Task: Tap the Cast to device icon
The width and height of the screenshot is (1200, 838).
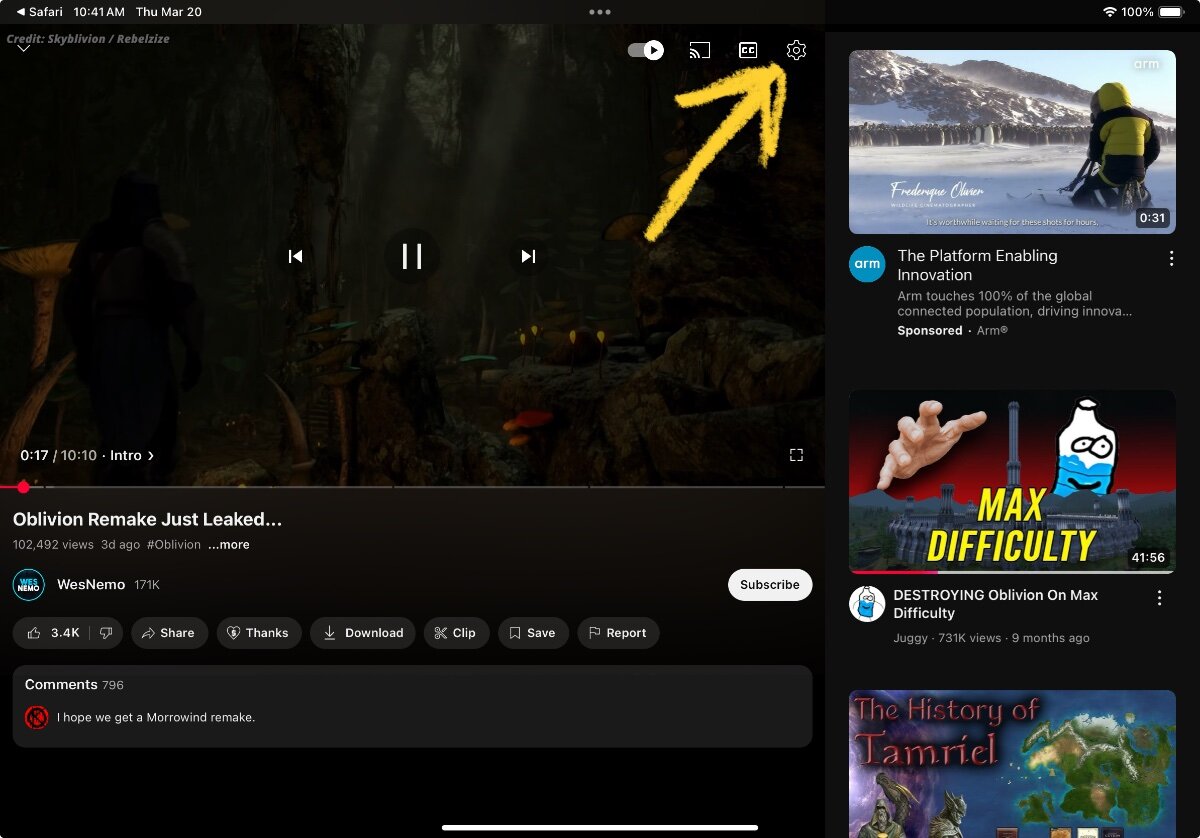Action: (x=700, y=50)
